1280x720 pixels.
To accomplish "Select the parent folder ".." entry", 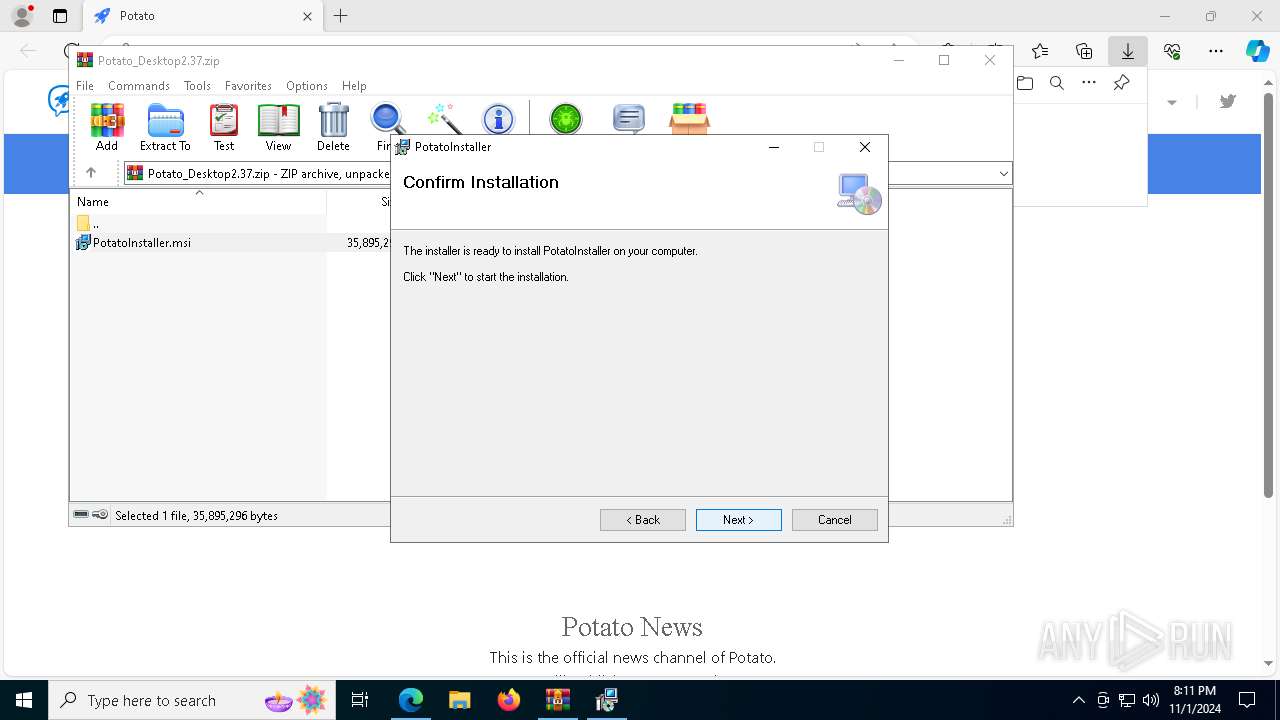I will tap(88, 224).
